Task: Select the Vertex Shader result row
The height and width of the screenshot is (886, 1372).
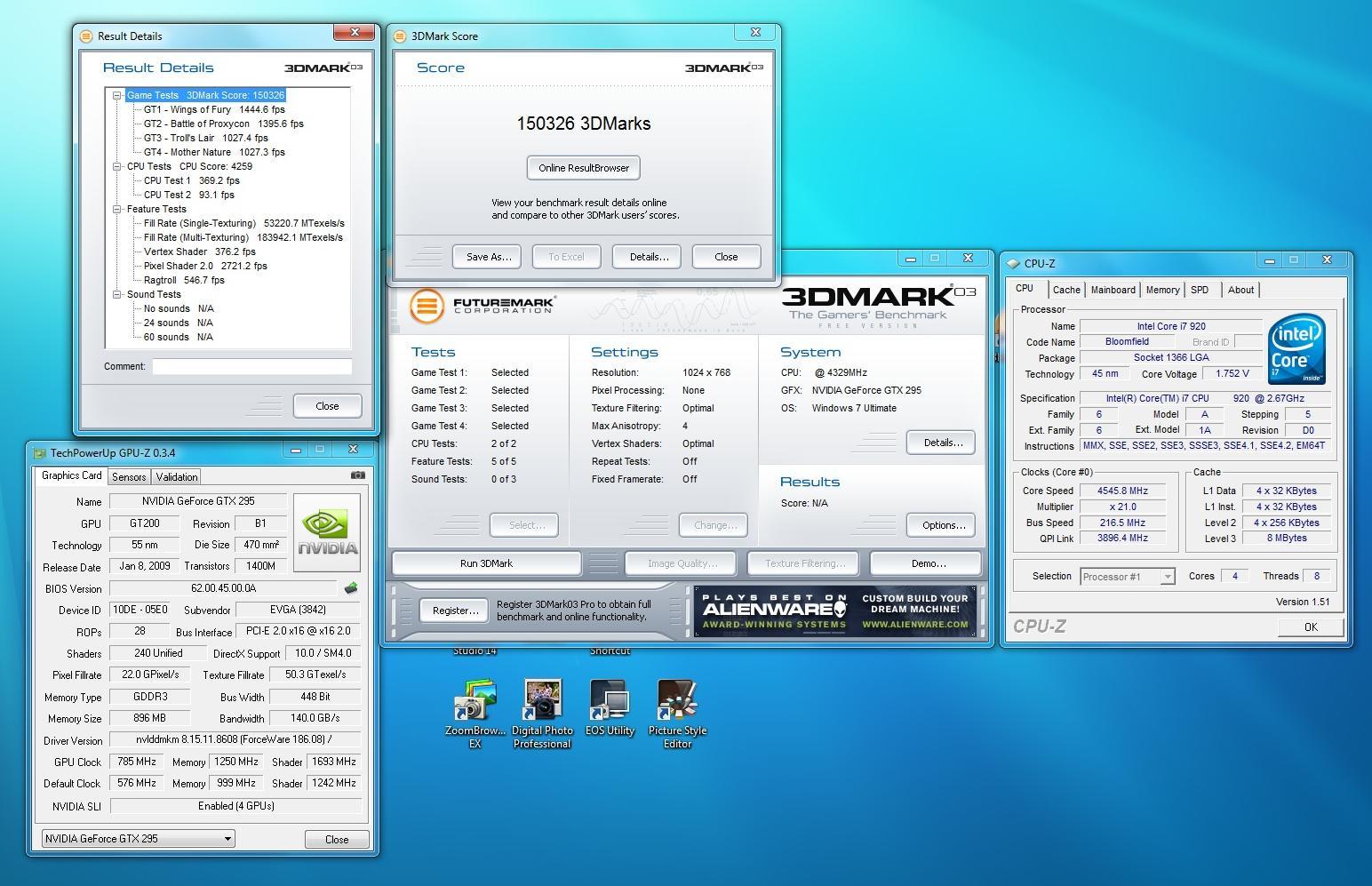Action: pos(199,251)
